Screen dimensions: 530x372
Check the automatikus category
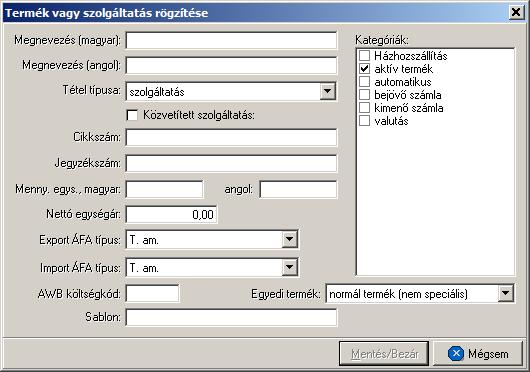tap(364, 82)
